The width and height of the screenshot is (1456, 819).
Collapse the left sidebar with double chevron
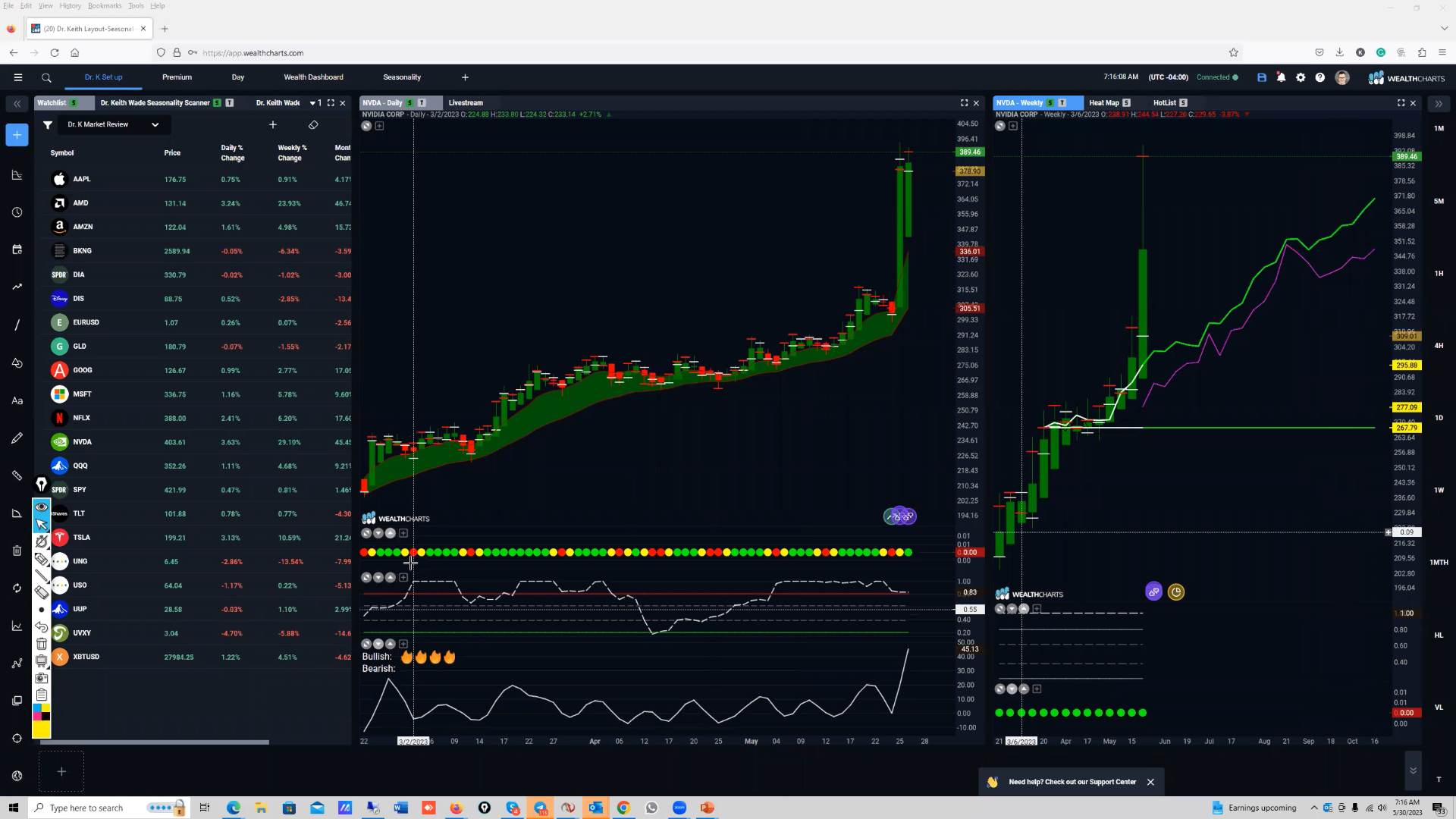(x=17, y=104)
